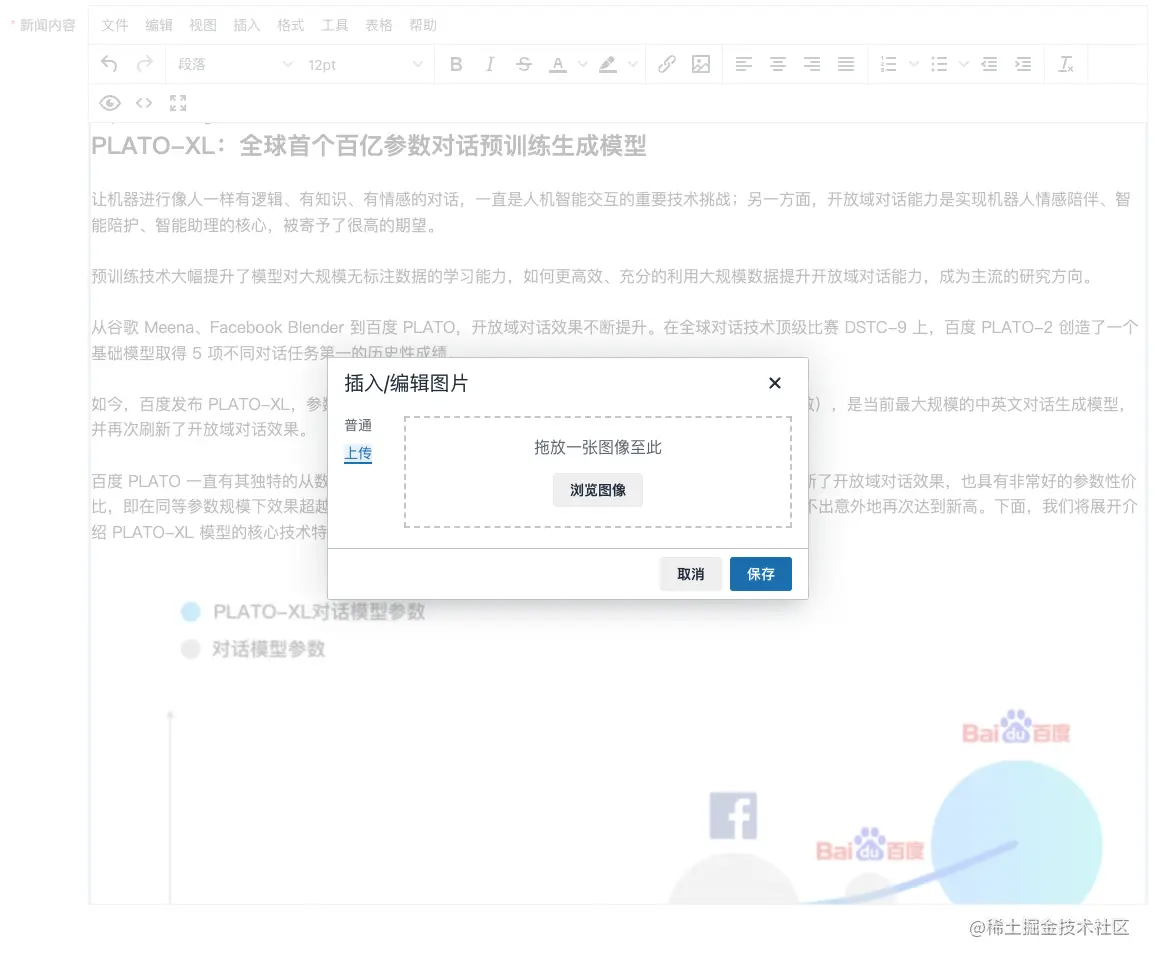This screenshot has height=963, width=1155.
Task: Align text left
Action: (744, 64)
